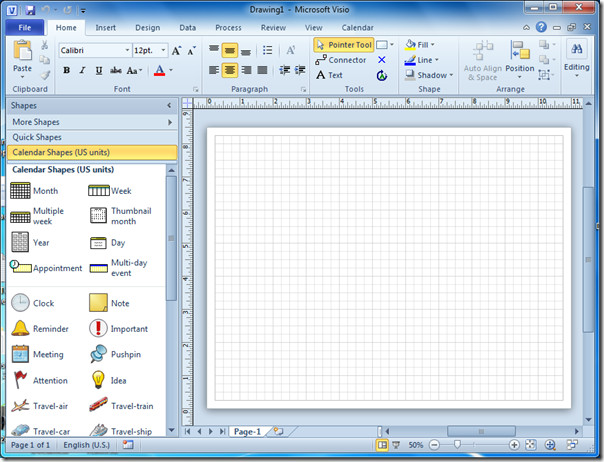Pick the Appointment shape
This screenshot has height=462, width=604.
46,267
